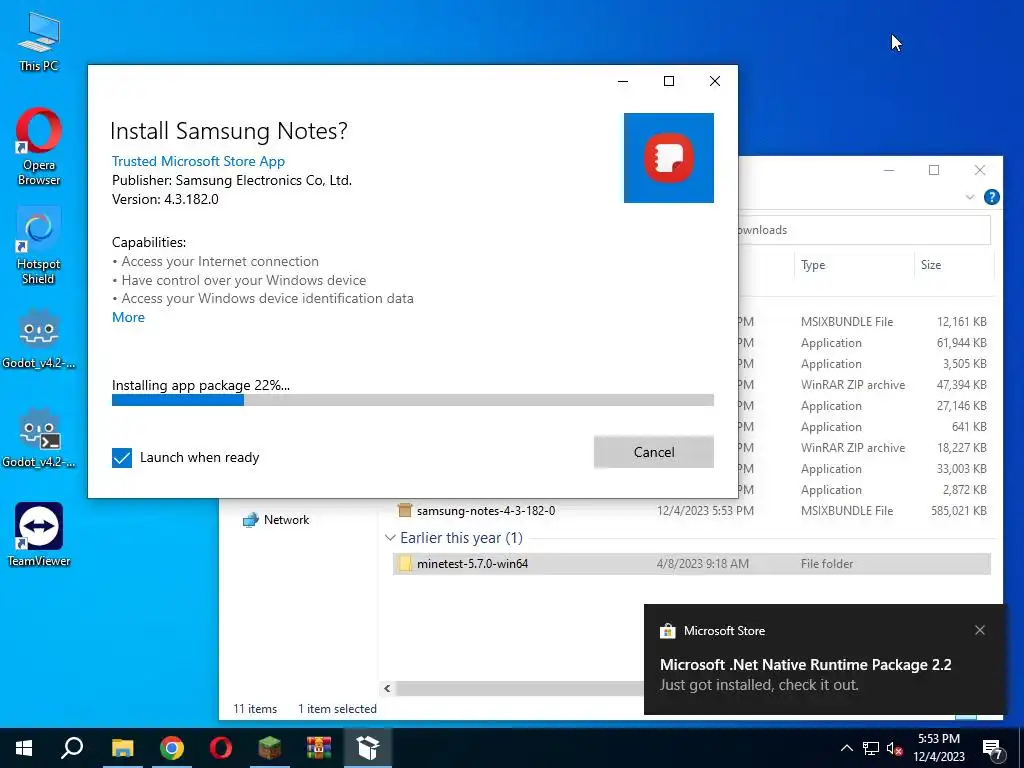Click the muted volume tray icon
1024x768 pixels.
point(895,748)
